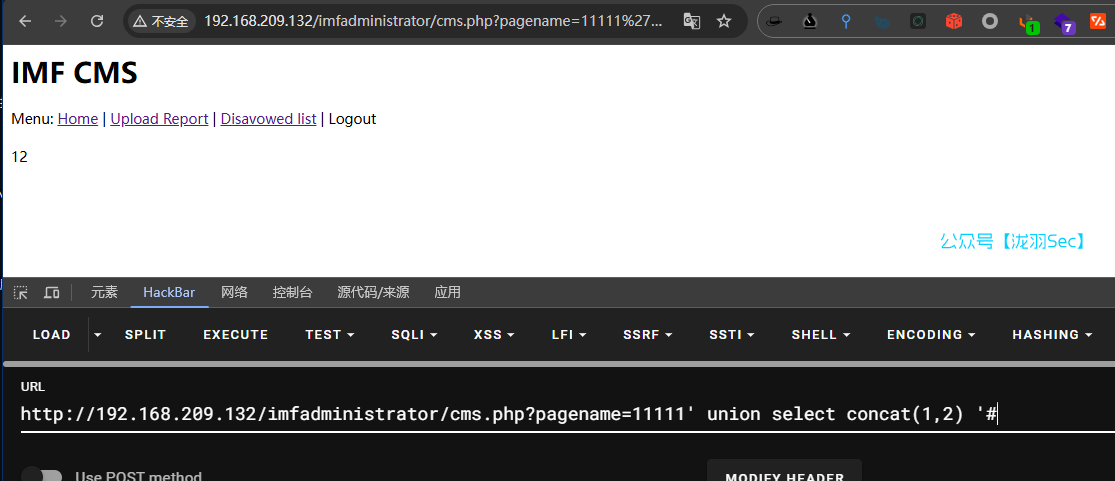Reload the page with the refresh icon
Viewport: 1115px width, 481px height.
97,21
